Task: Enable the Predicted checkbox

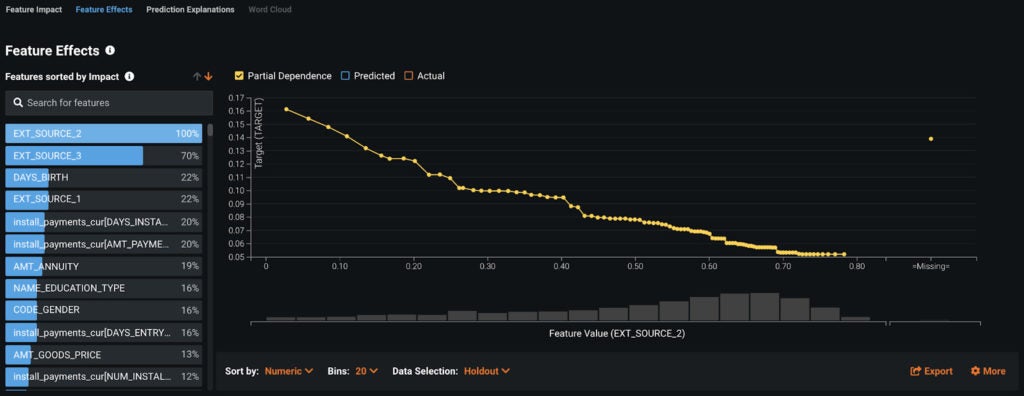Action: [x=345, y=76]
